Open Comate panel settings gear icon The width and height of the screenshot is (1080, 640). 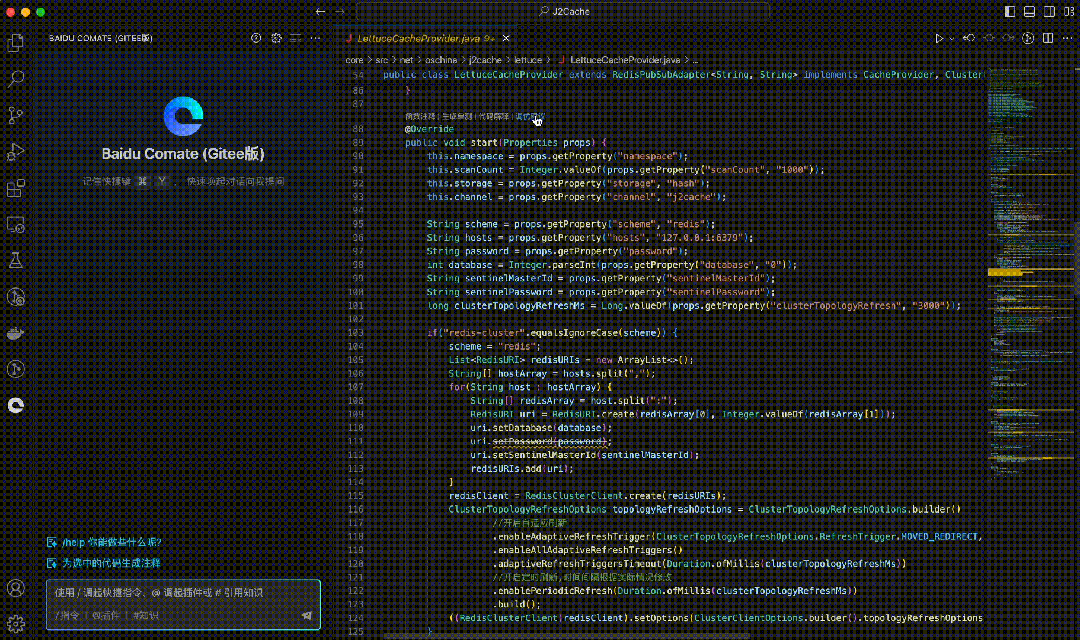pyautogui.click(x=276, y=39)
